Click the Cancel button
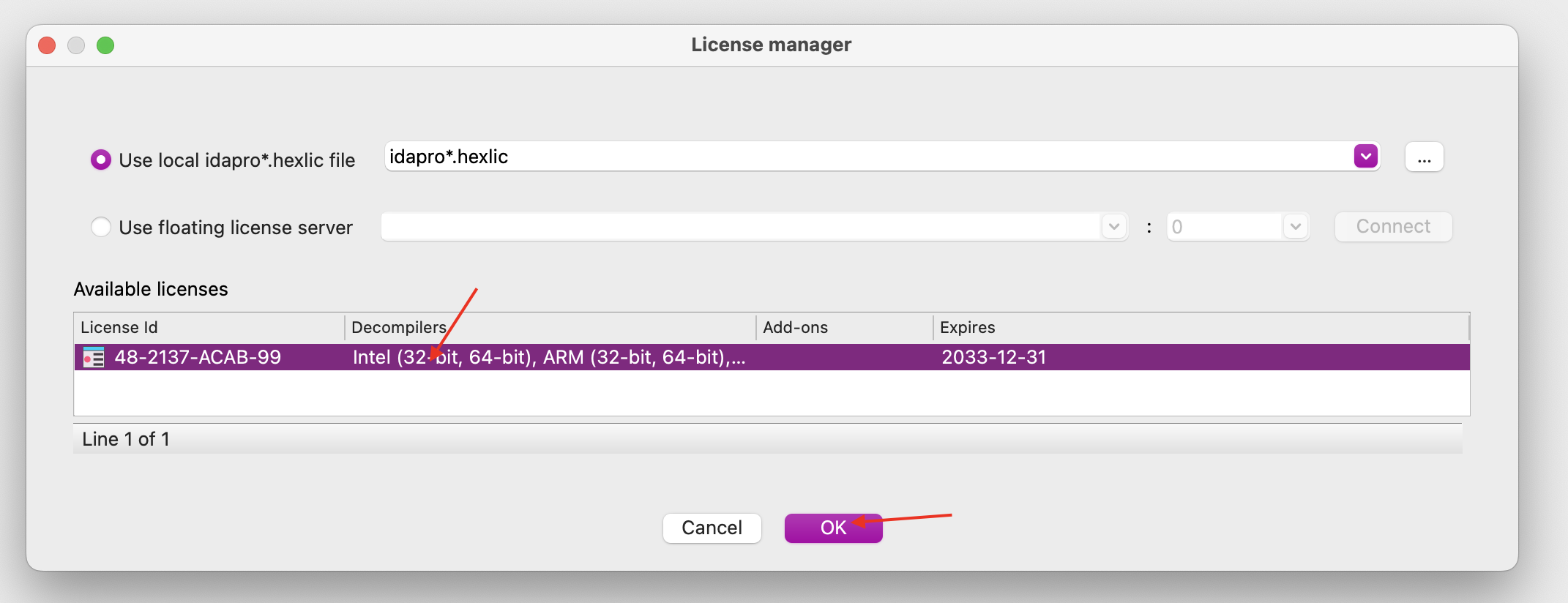This screenshot has height=603, width=1568. pyautogui.click(x=712, y=528)
